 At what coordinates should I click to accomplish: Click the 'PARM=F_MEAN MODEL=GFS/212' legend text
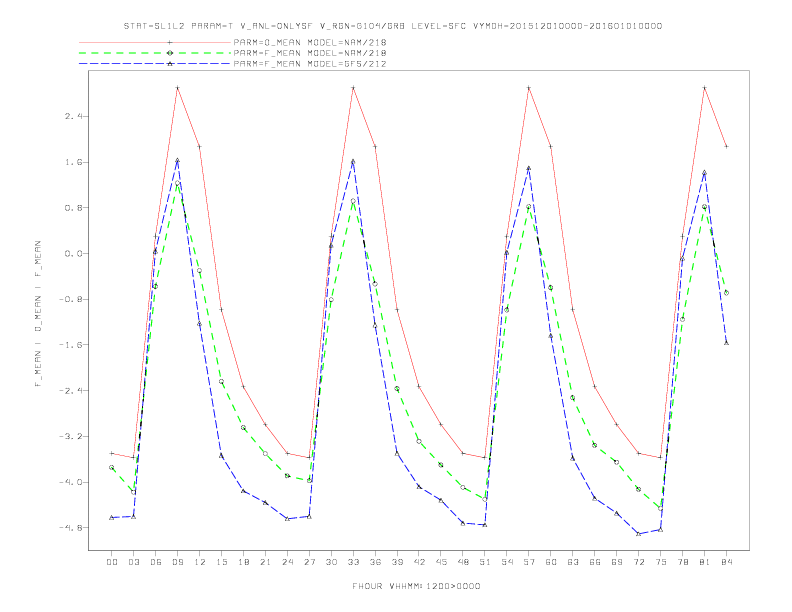coord(310,64)
